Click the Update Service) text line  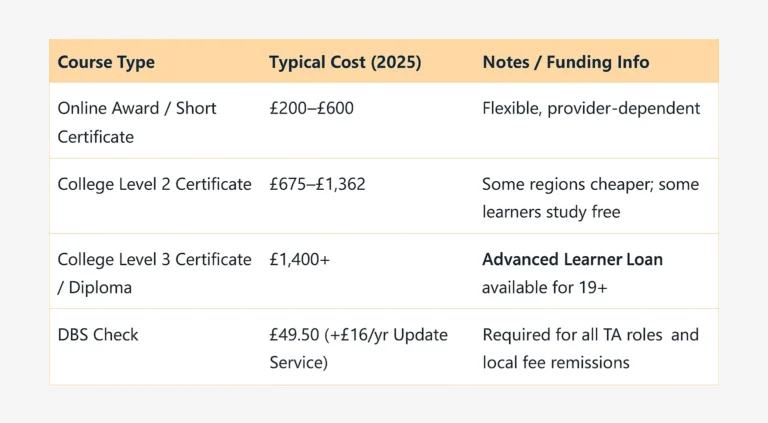click(298, 362)
